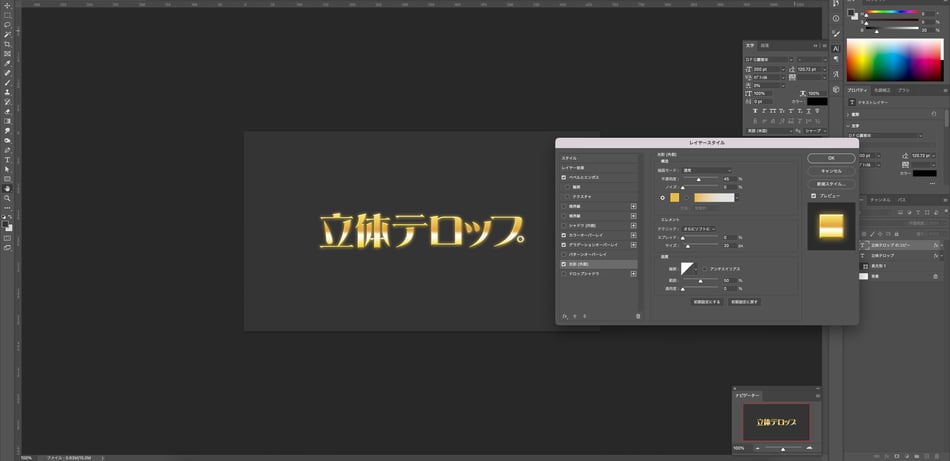
Task: Switch to the 段落 panel tab
Action: (765, 45)
